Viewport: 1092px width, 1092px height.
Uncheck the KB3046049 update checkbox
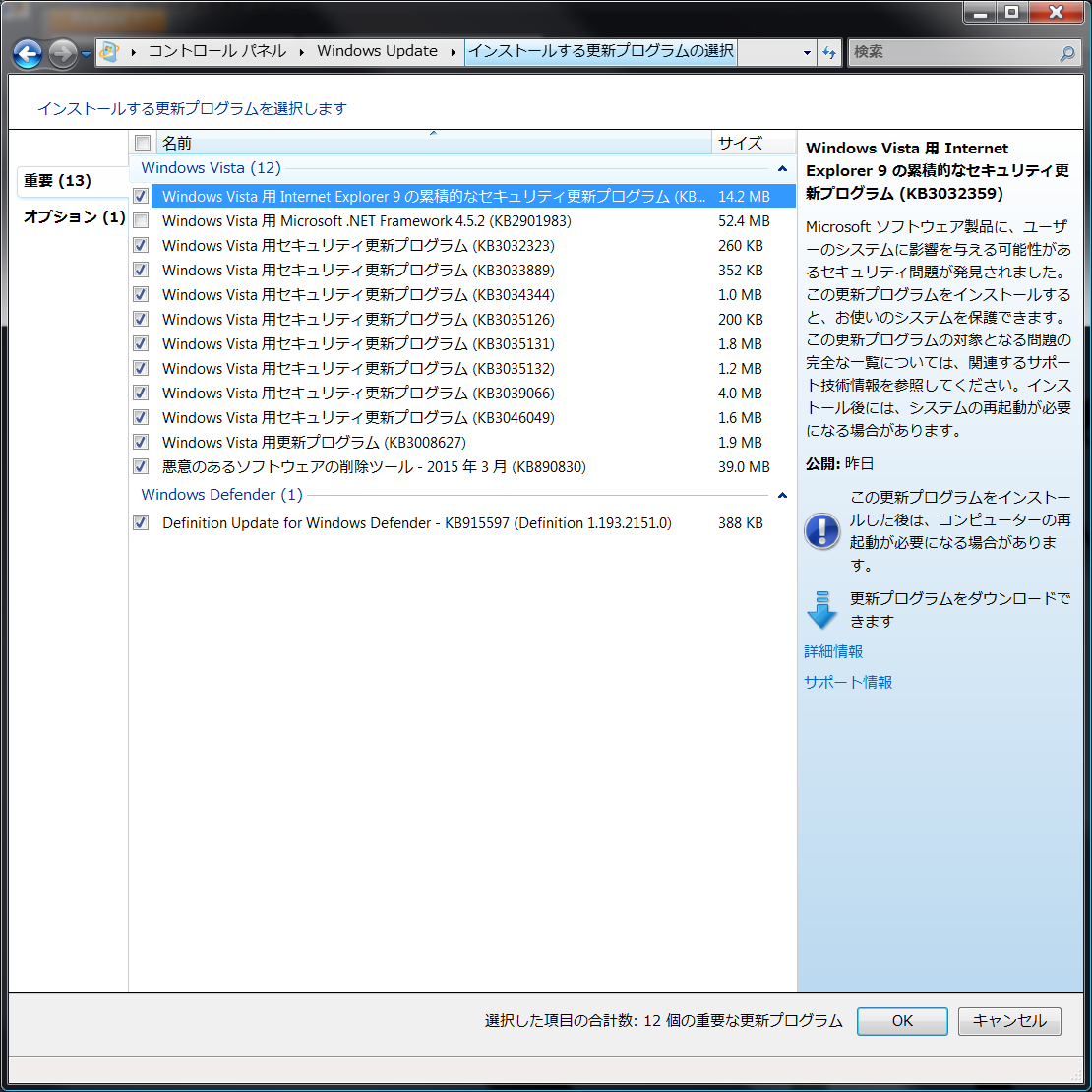pos(141,417)
